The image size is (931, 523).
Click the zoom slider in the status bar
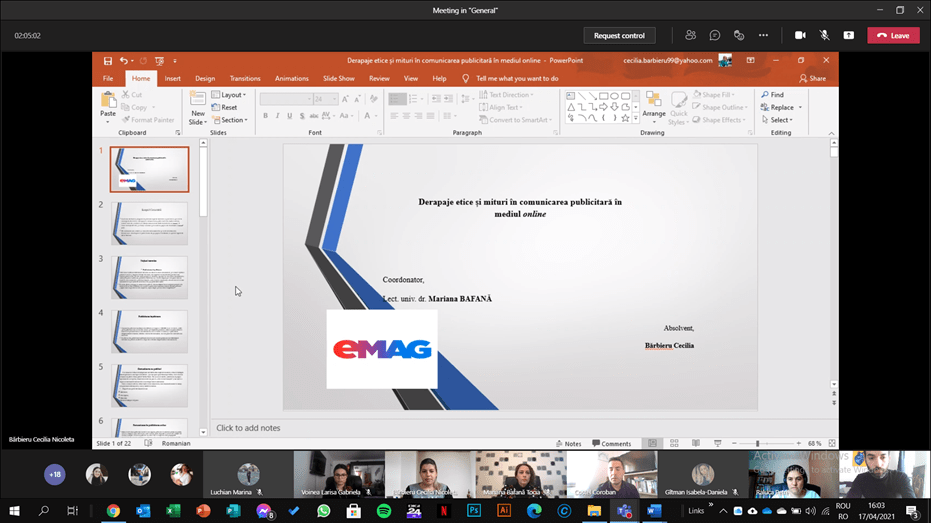[x=758, y=444]
